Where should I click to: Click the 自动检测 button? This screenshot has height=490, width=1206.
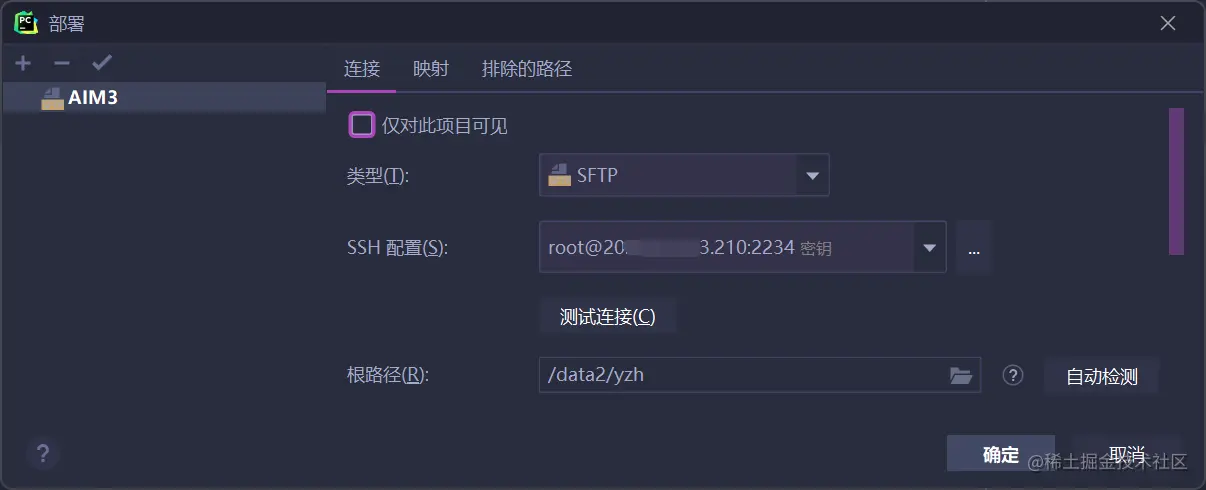pos(1101,377)
